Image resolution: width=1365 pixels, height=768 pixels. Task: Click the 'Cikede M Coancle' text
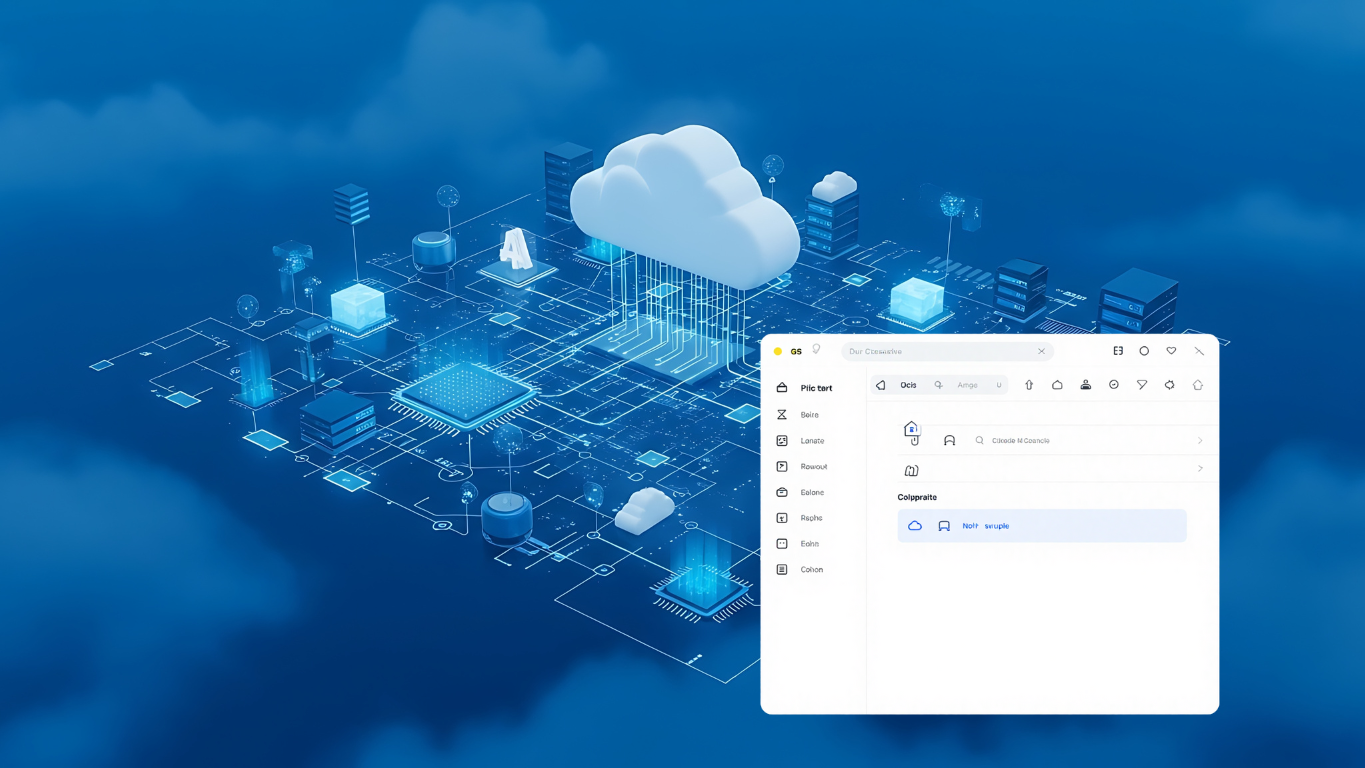[1021, 441]
